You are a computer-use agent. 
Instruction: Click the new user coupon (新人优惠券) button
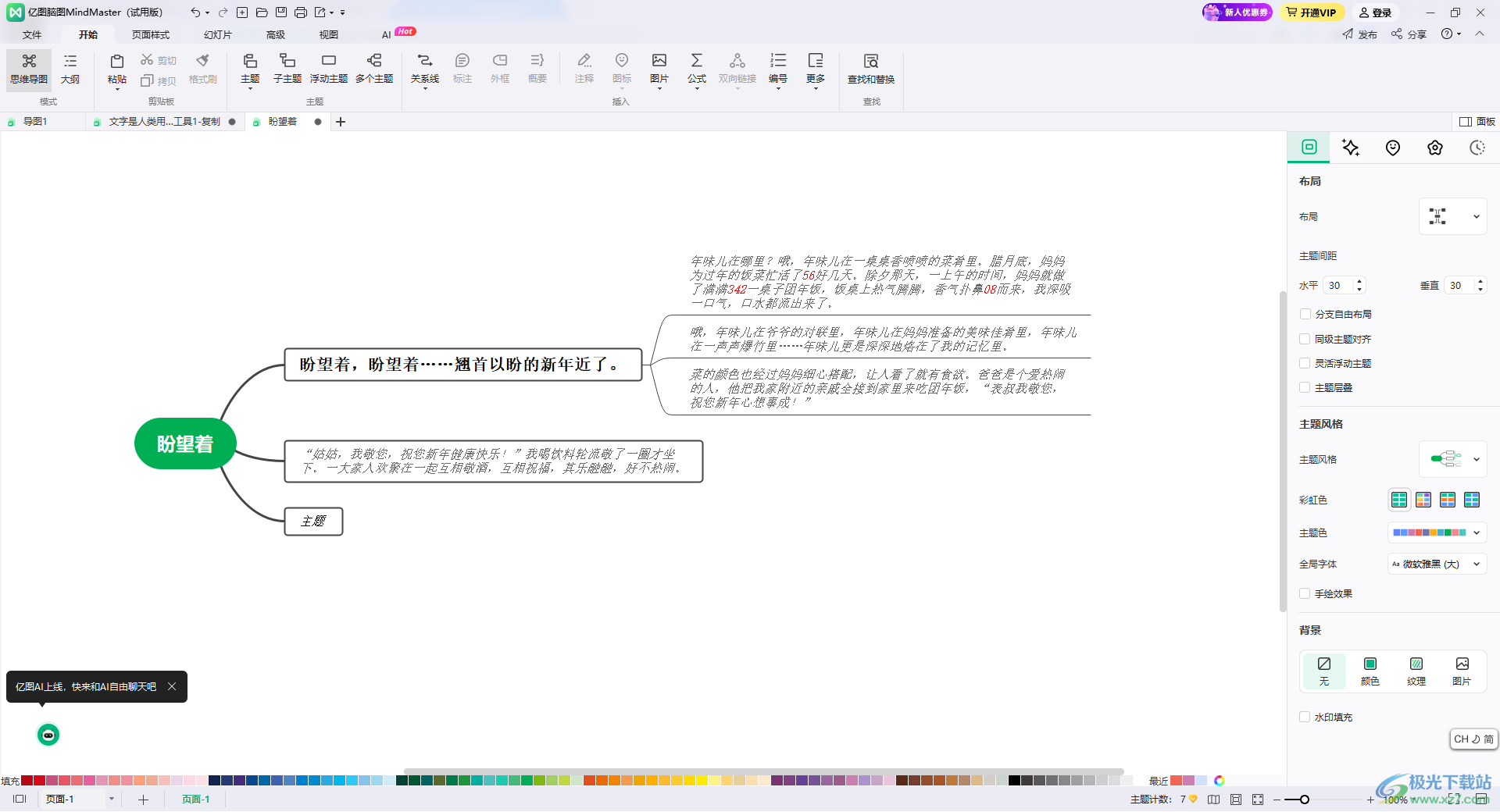(x=1237, y=12)
